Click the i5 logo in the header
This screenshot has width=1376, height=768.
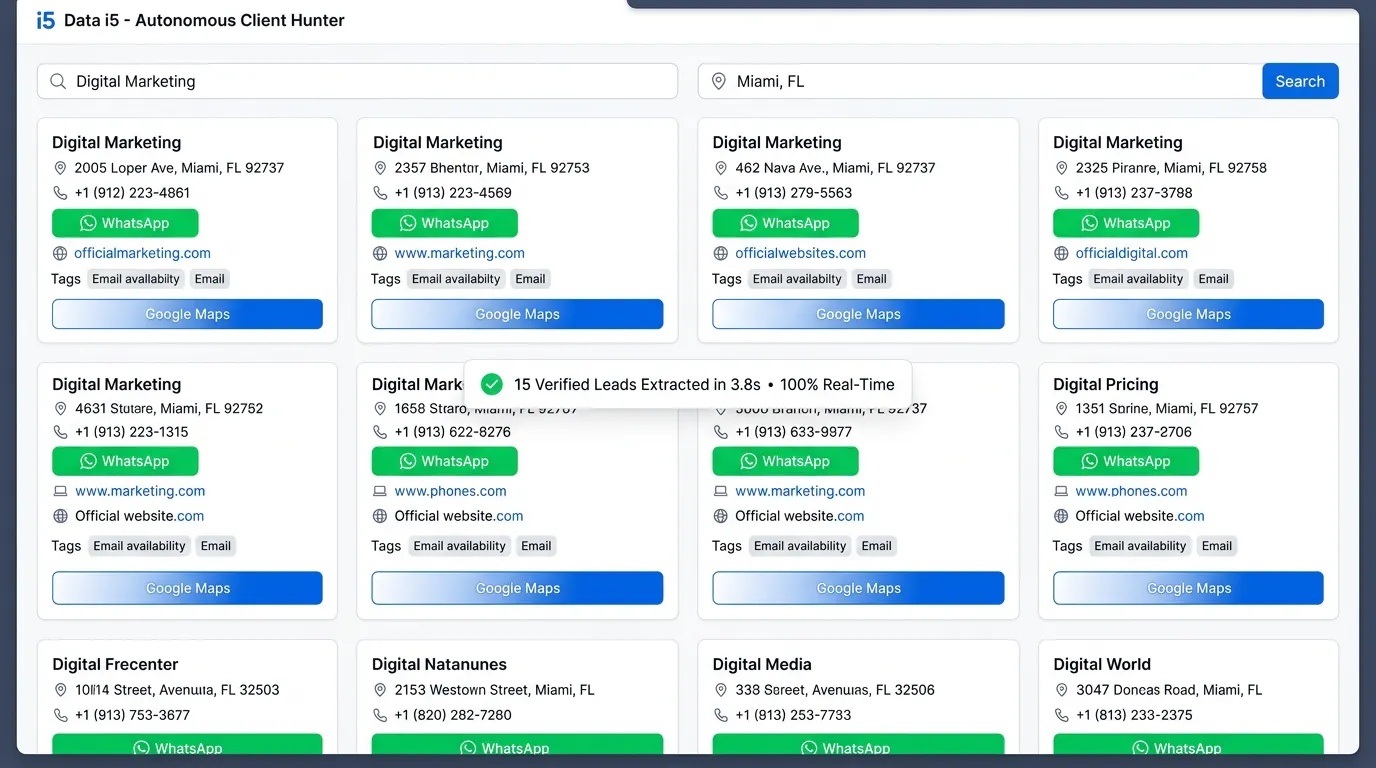tap(46, 20)
